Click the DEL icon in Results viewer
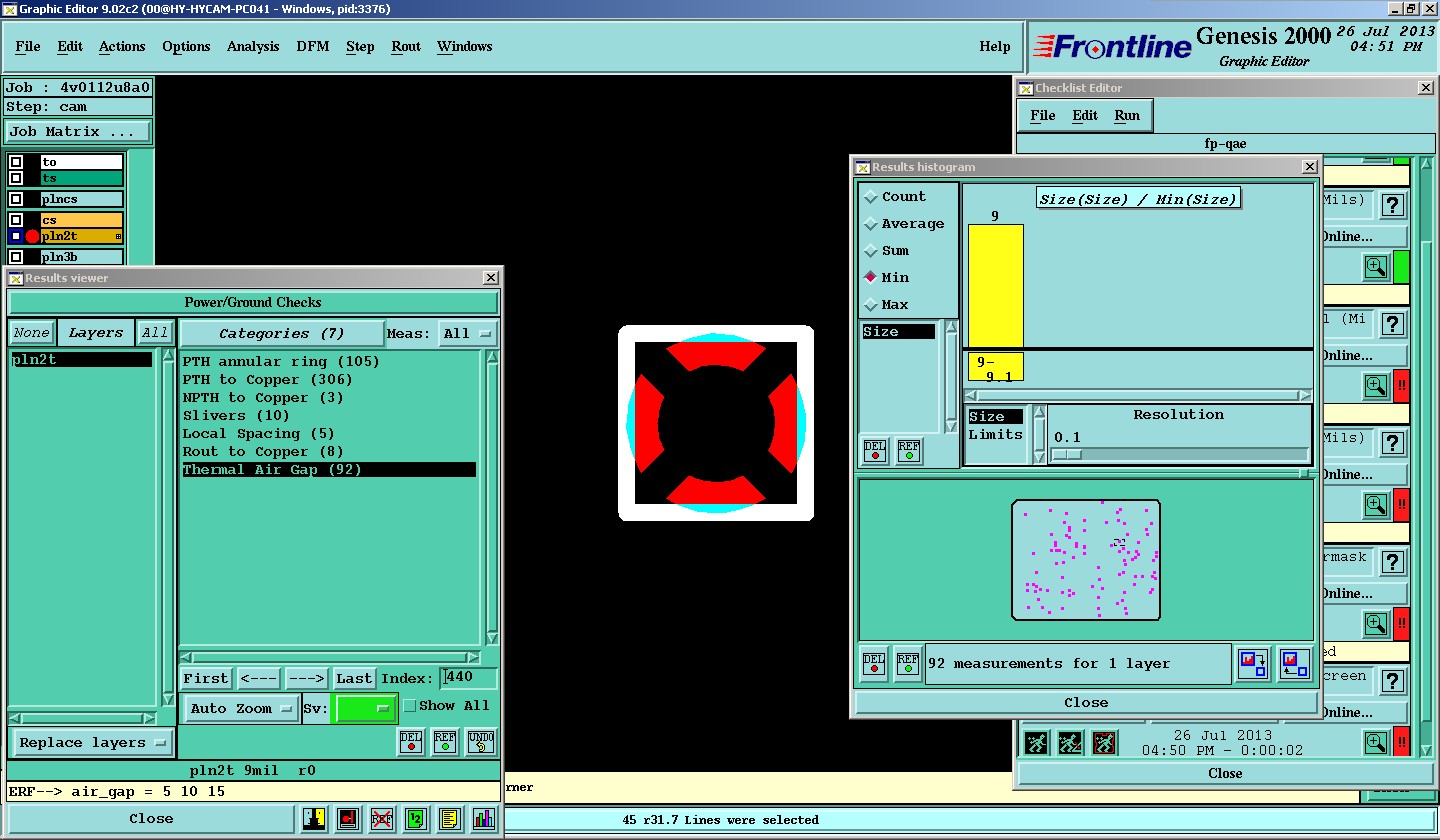Image resolution: width=1440 pixels, height=840 pixels. 411,742
